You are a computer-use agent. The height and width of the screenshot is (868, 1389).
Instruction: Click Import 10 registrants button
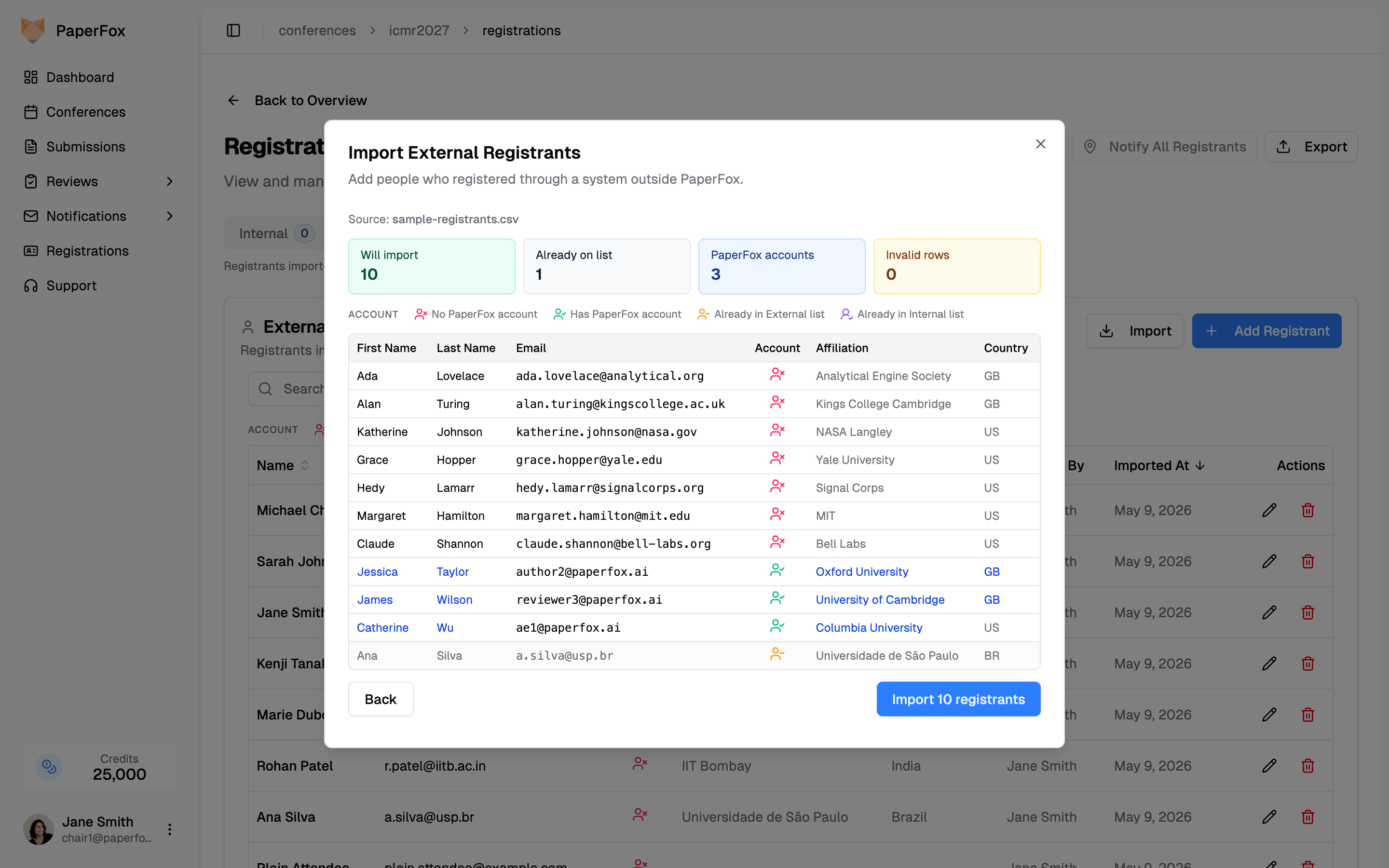(958, 699)
